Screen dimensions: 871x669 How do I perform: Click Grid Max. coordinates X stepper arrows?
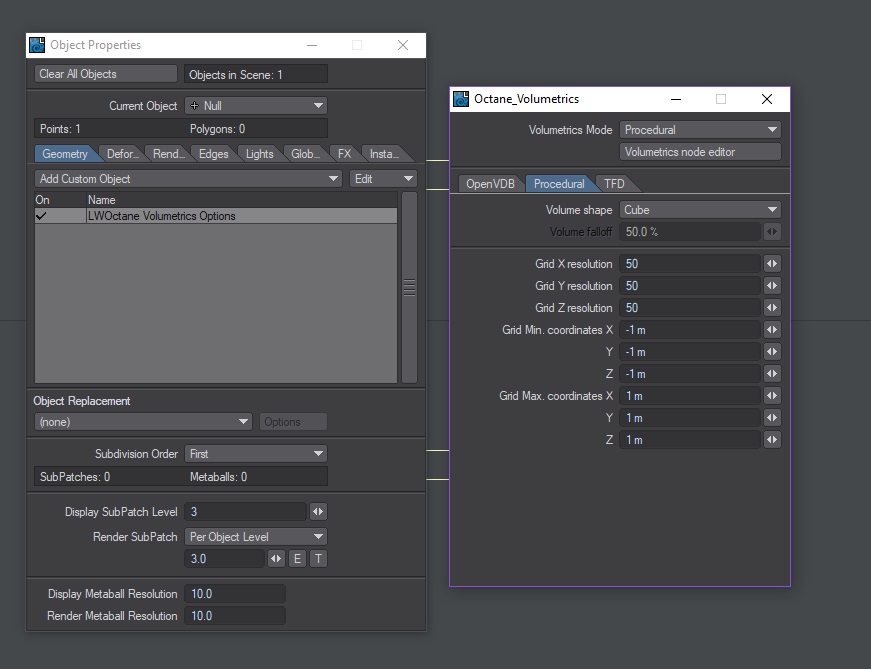click(x=772, y=396)
